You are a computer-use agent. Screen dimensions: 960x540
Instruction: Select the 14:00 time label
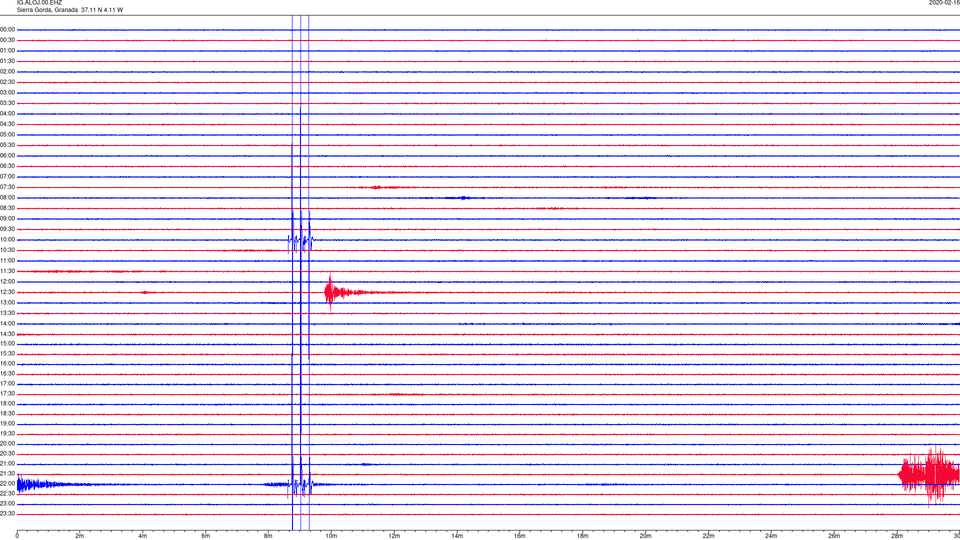pos(7,323)
